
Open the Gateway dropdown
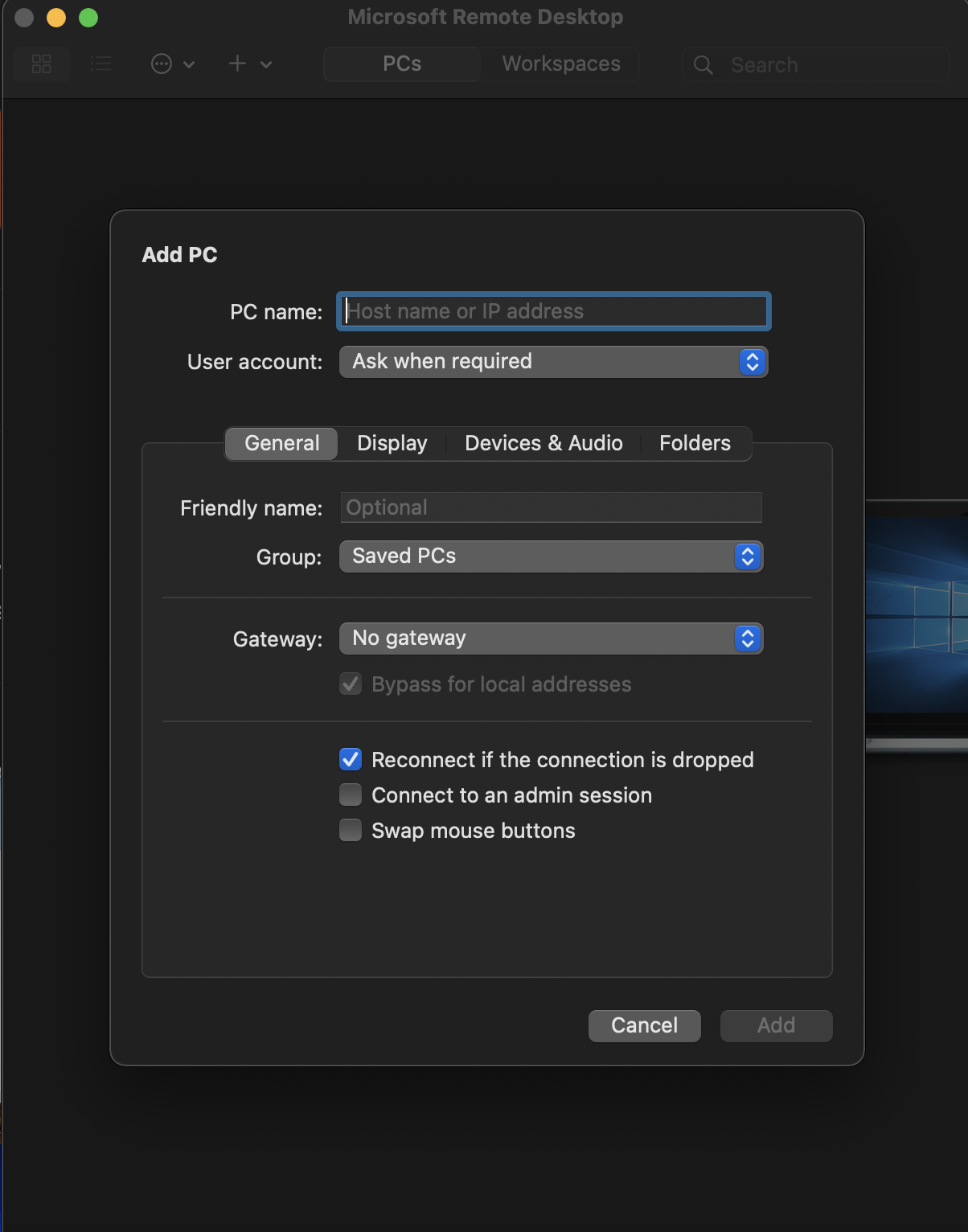pos(552,639)
